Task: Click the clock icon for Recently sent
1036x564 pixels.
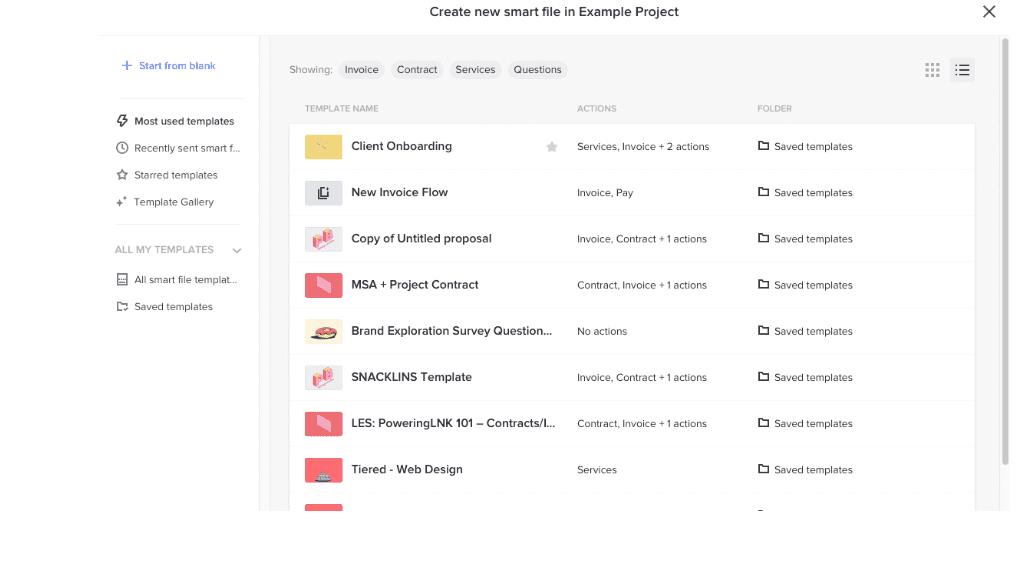Action: (122, 148)
